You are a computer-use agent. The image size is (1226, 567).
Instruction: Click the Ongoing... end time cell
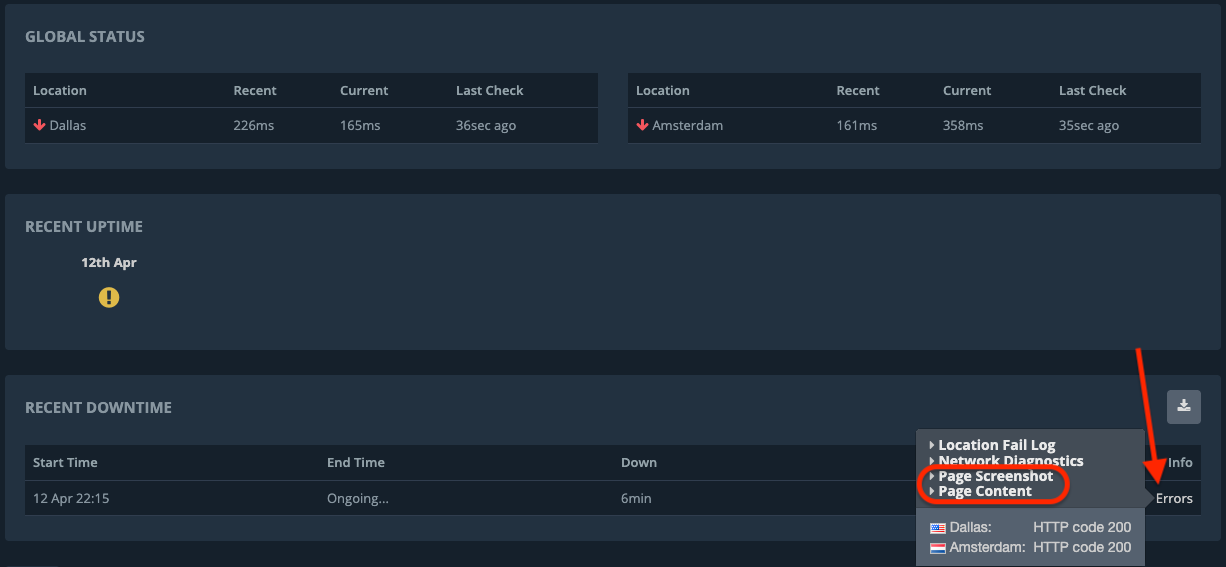pyautogui.click(x=357, y=498)
